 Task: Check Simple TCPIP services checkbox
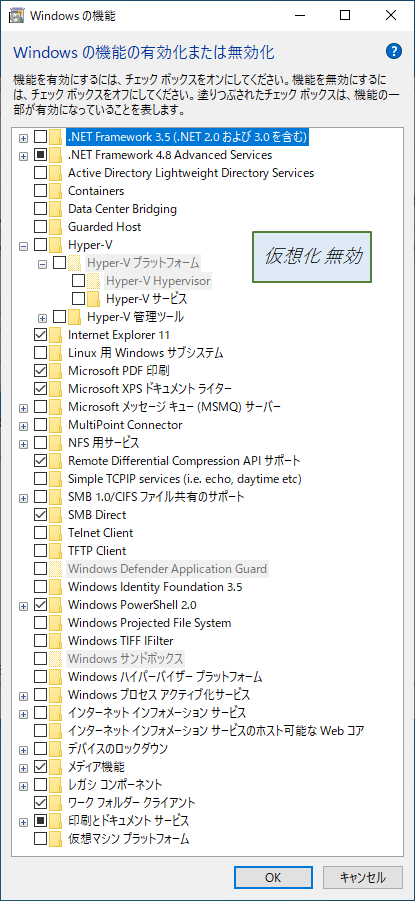40,479
